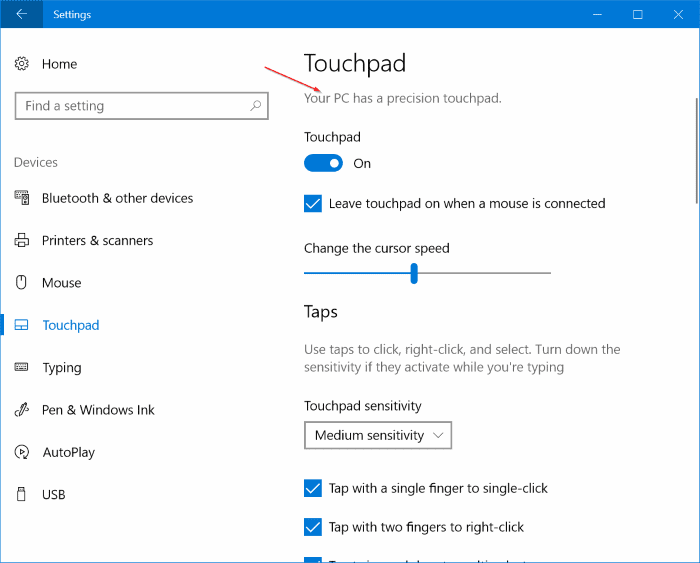The height and width of the screenshot is (563, 700).
Task: Click the AutoPlay icon
Action: tap(21, 452)
